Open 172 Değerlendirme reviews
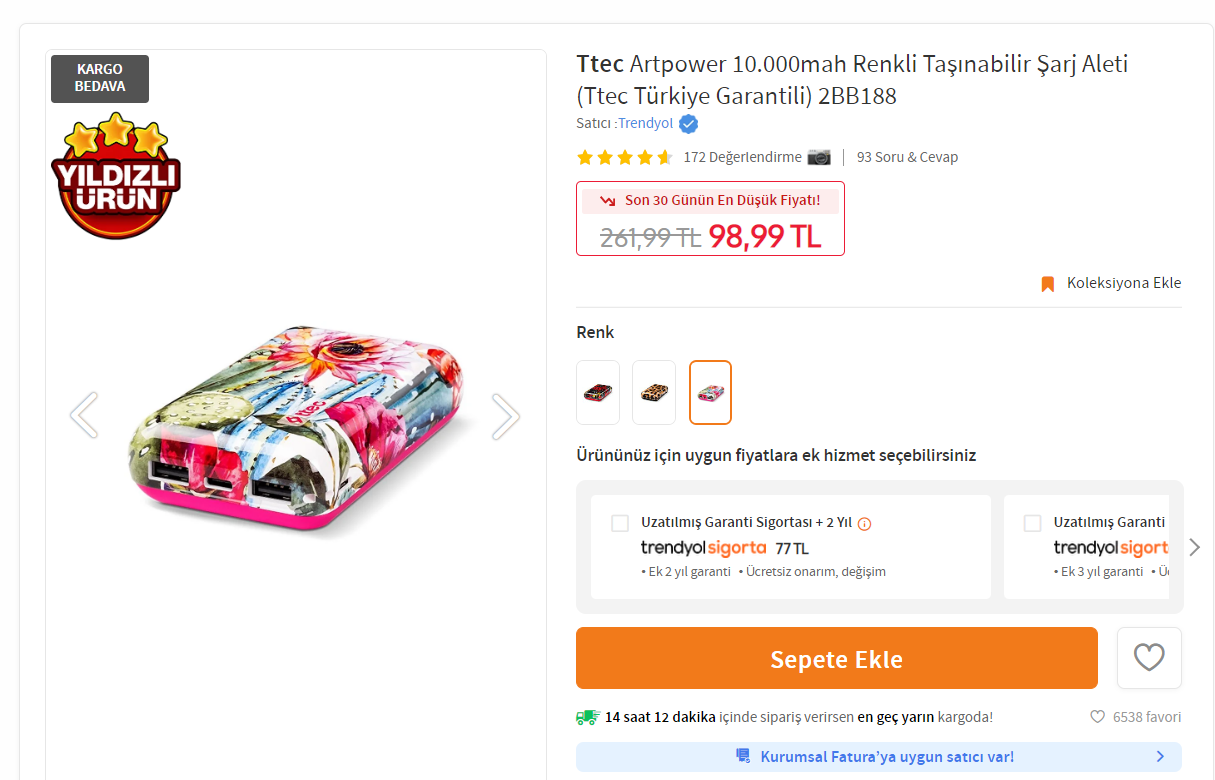This screenshot has width=1215, height=780. coord(743,157)
